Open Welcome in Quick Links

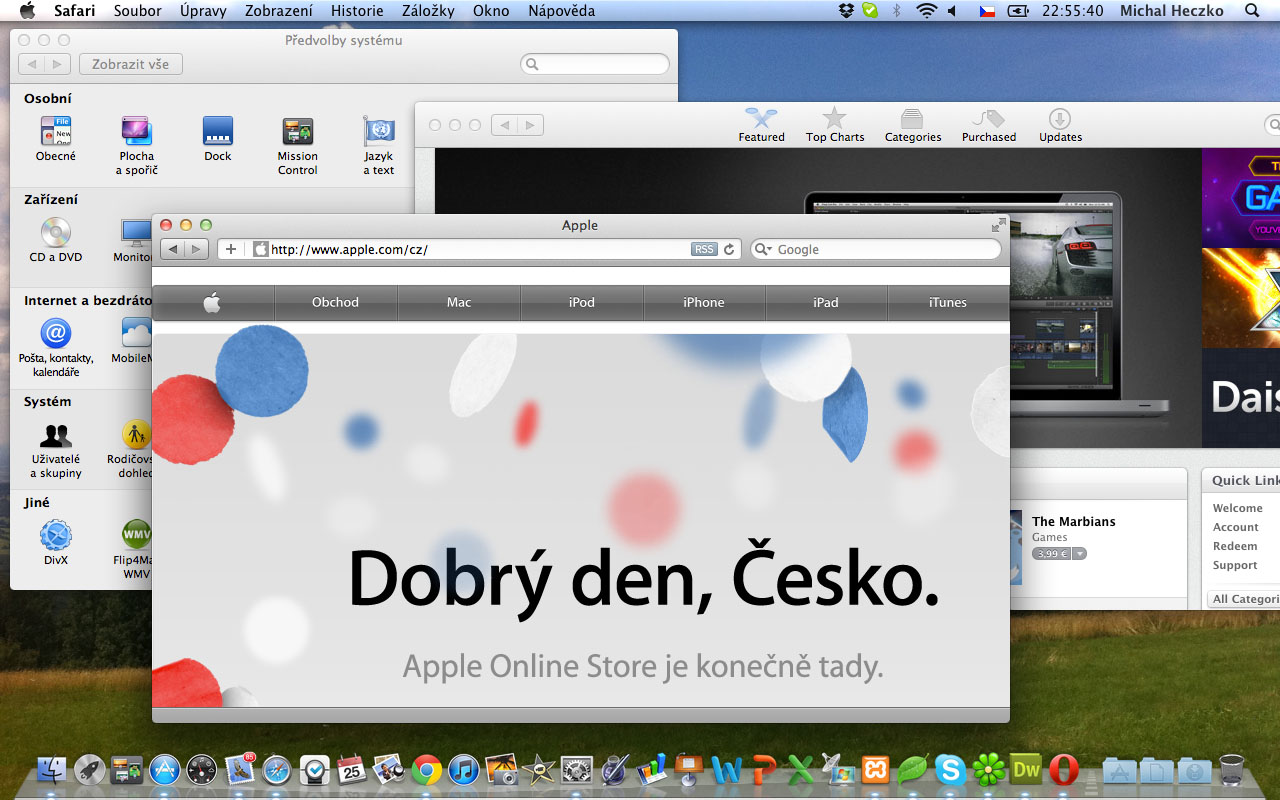(1237, 508)
